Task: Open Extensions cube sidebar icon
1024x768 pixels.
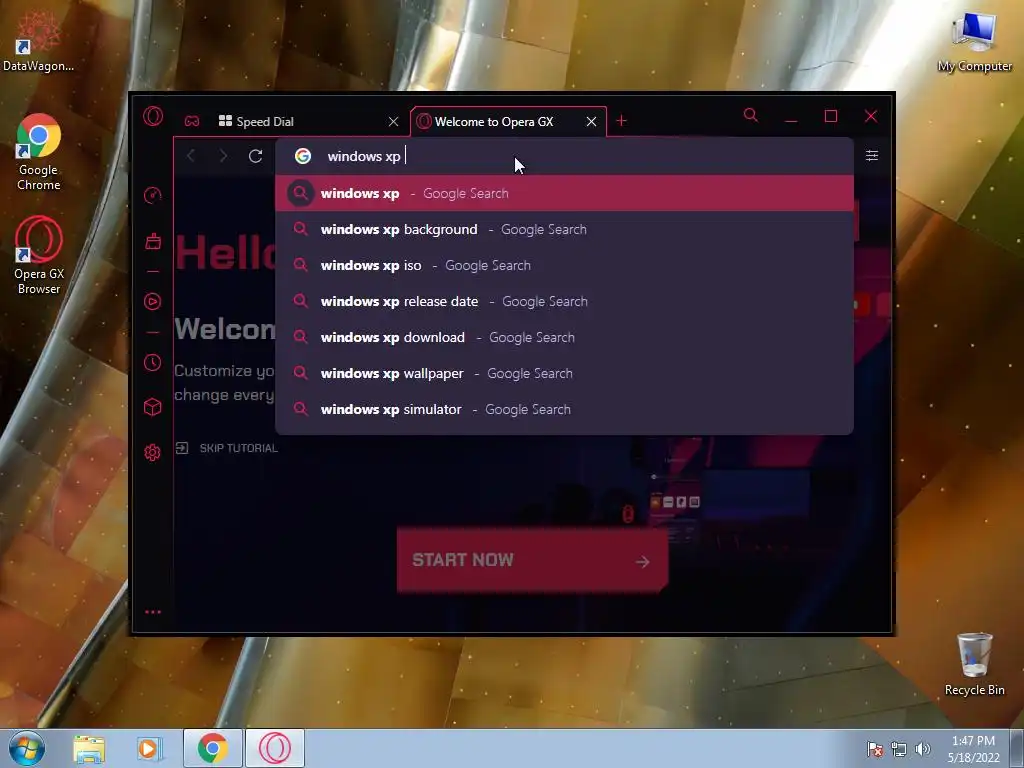Action: tap(152, 408)
